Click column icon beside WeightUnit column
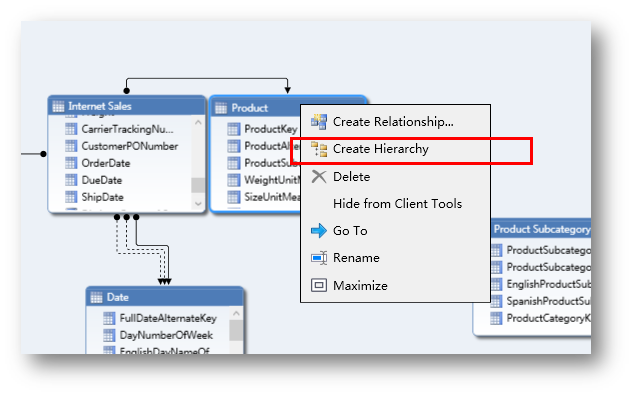This screenshot has width=633, height=396. tap(234, 180)
